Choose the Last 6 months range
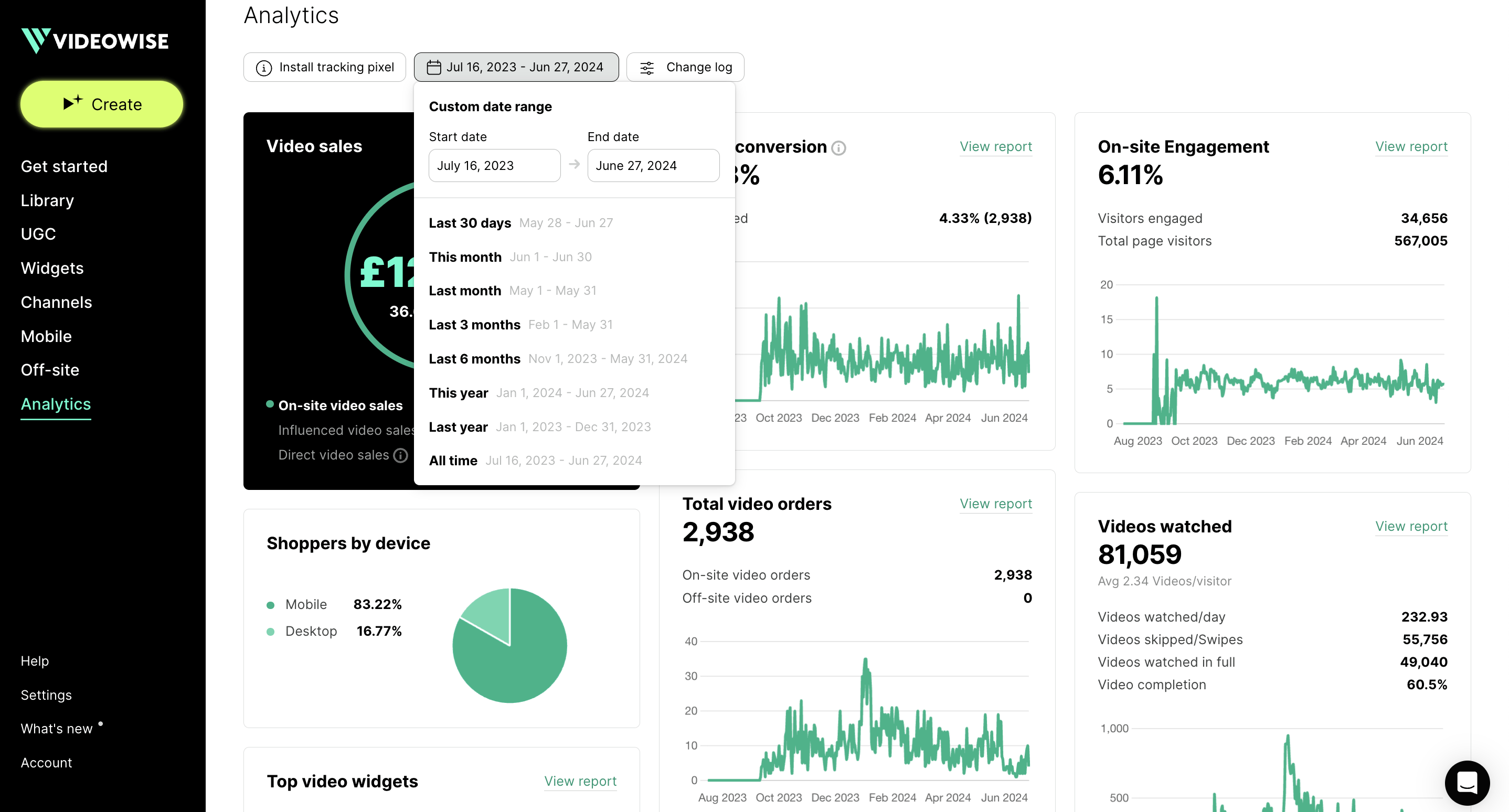 coord(474,359)
